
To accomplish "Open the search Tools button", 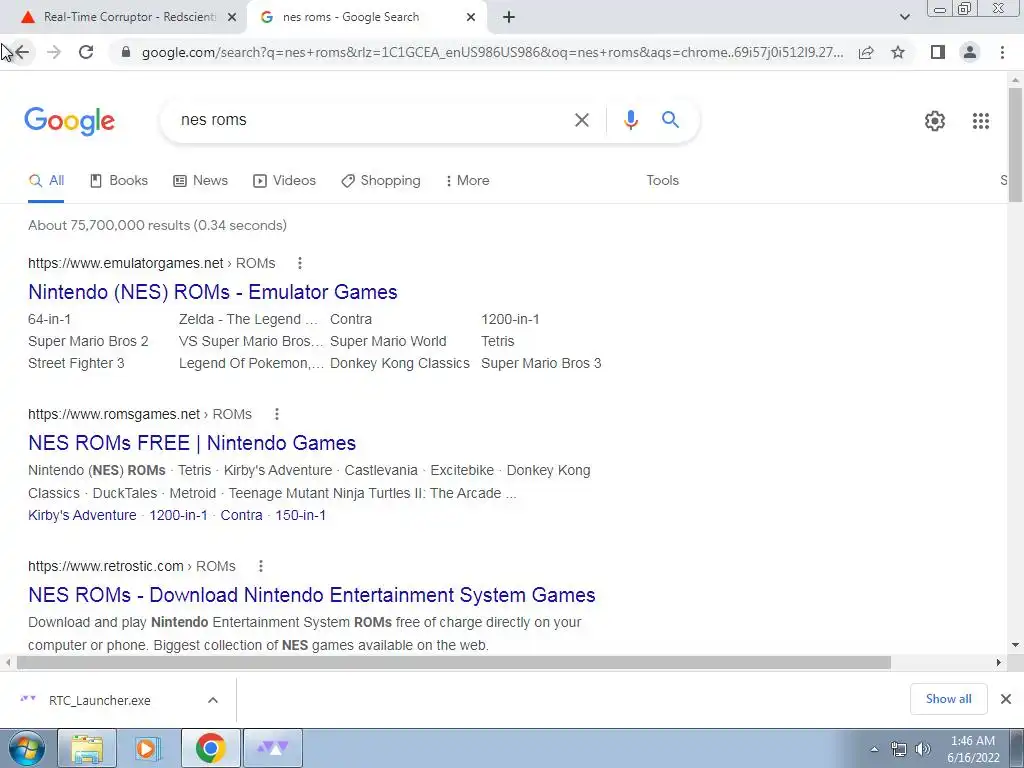I will [662, 181].
